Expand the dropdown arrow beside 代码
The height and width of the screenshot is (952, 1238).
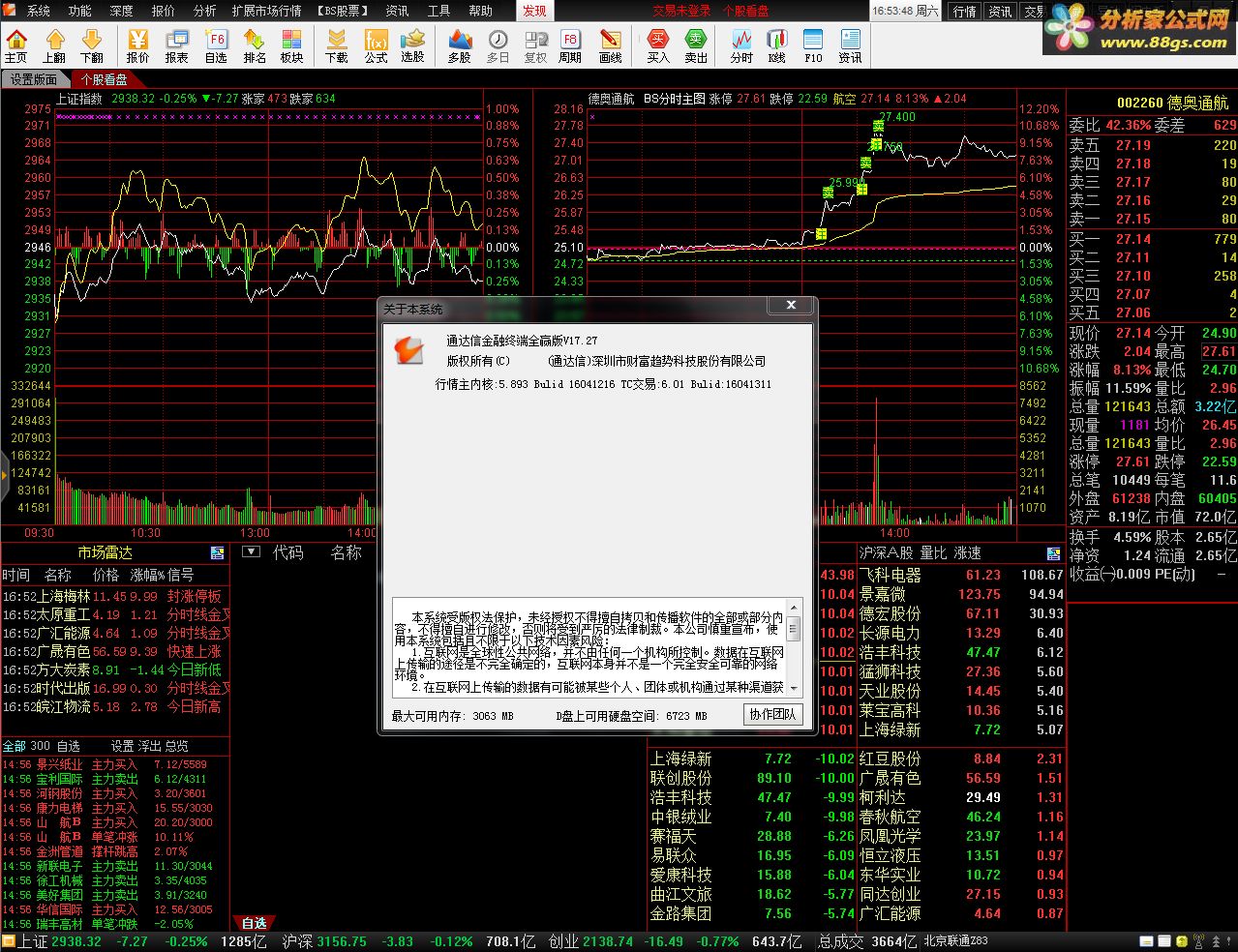click(251, 552)
